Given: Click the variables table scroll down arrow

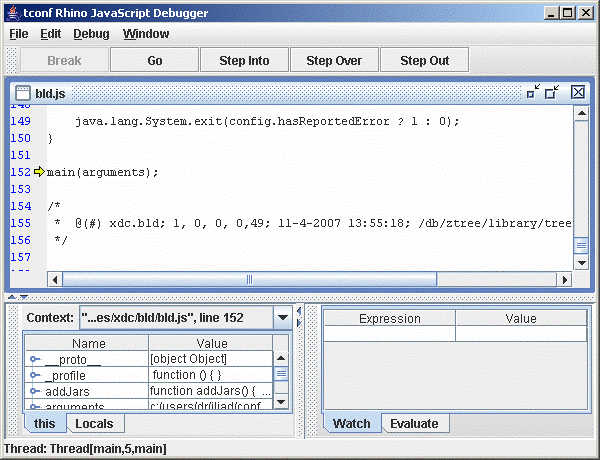Looking at the screenshot, I should [281, 401].
